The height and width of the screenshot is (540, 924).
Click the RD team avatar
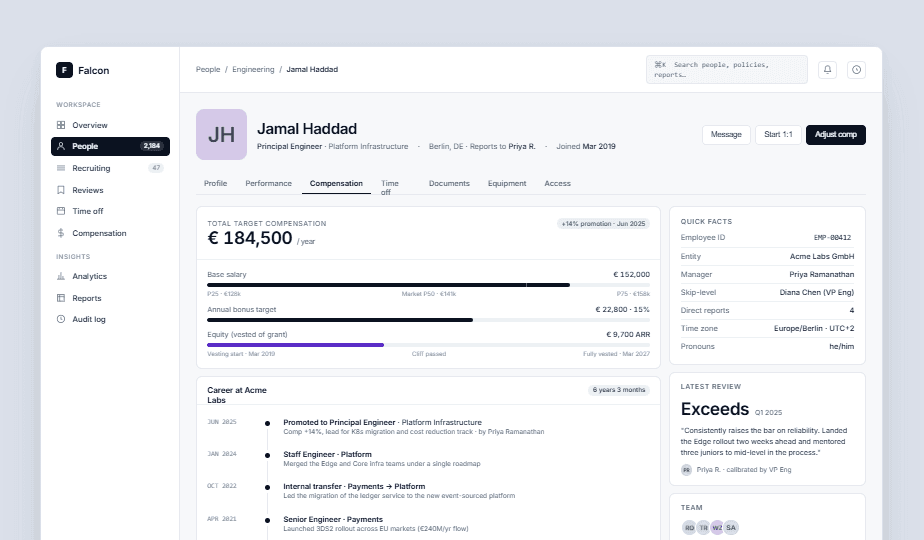pyautogui.click(x=689, y=528)
